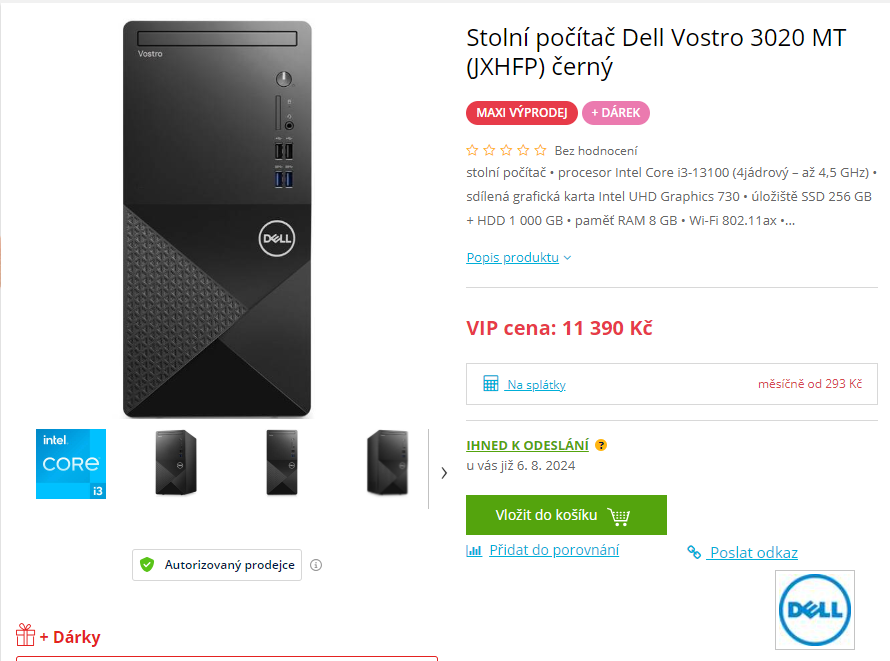
Task: Click the info icon beside Autorizovaný prodejce
Action: [316, 565]
